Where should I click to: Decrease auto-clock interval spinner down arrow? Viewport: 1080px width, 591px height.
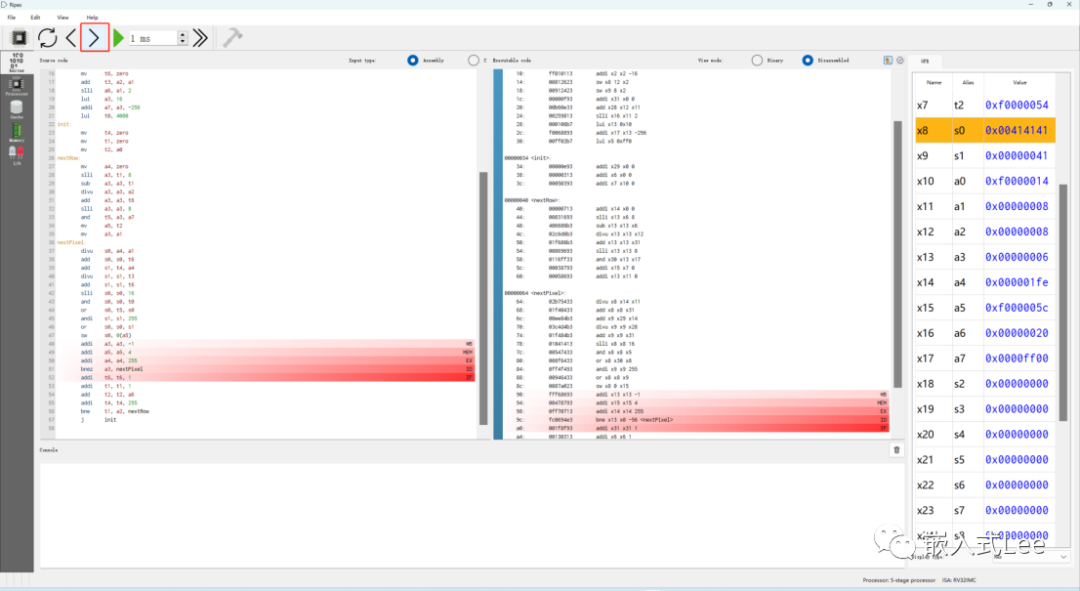[x=183, y=41]
